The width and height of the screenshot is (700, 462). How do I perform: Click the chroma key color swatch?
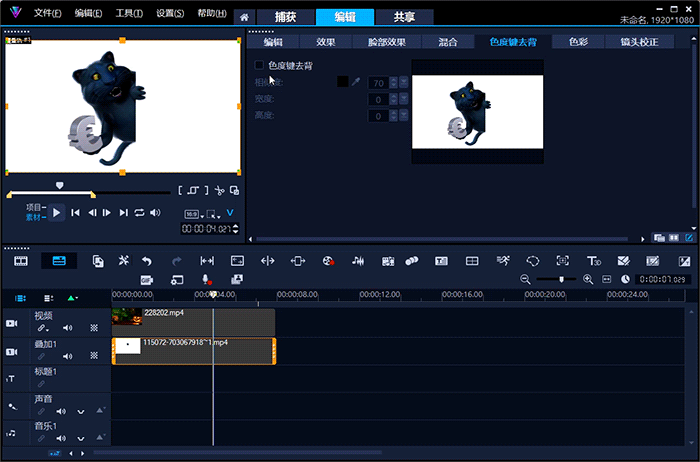click(x=343, y=82)
